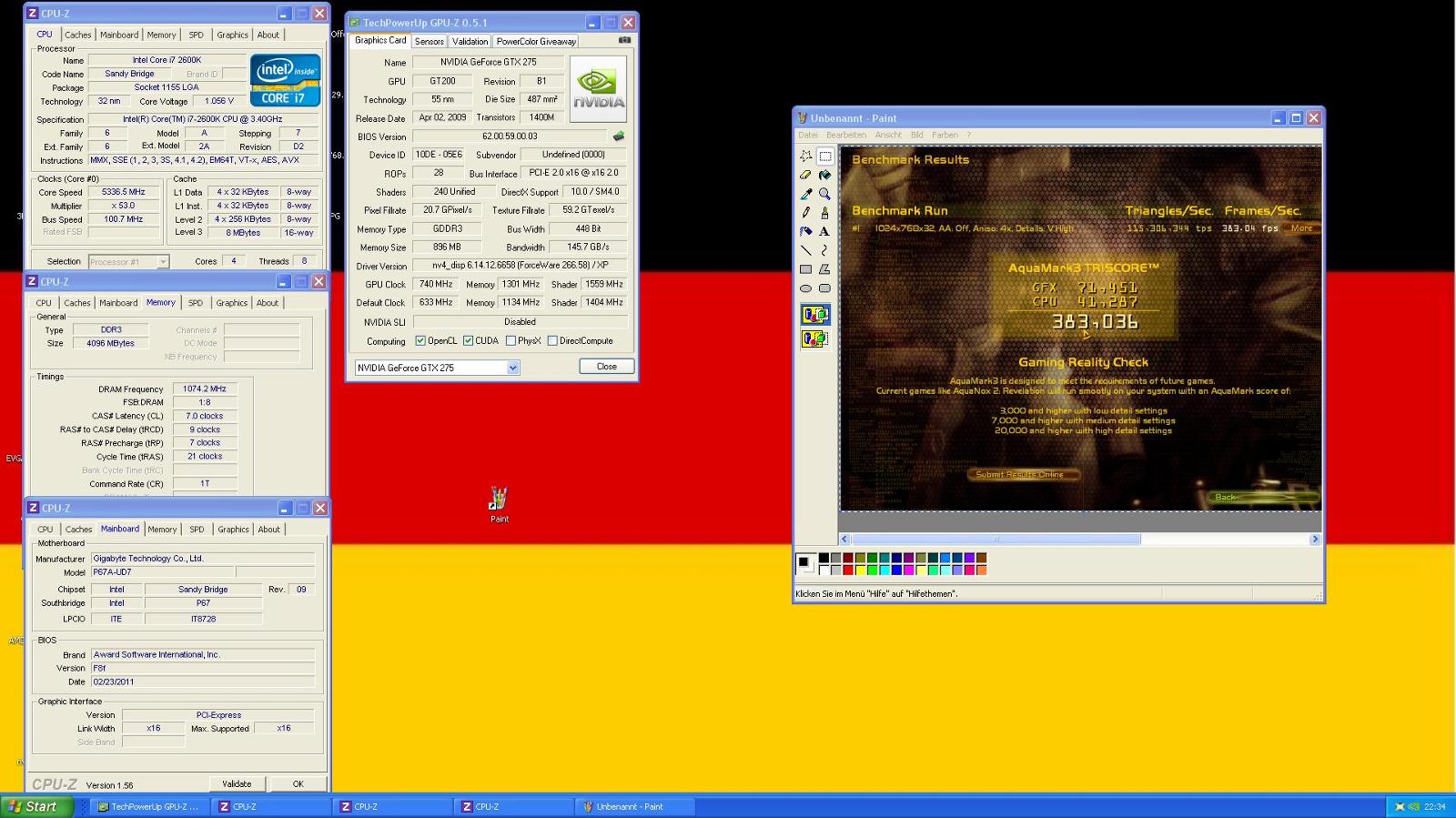Open About tab in the top CPU-Z window
The width and height of the screenshot is (1456, 818).
[268, 35]
